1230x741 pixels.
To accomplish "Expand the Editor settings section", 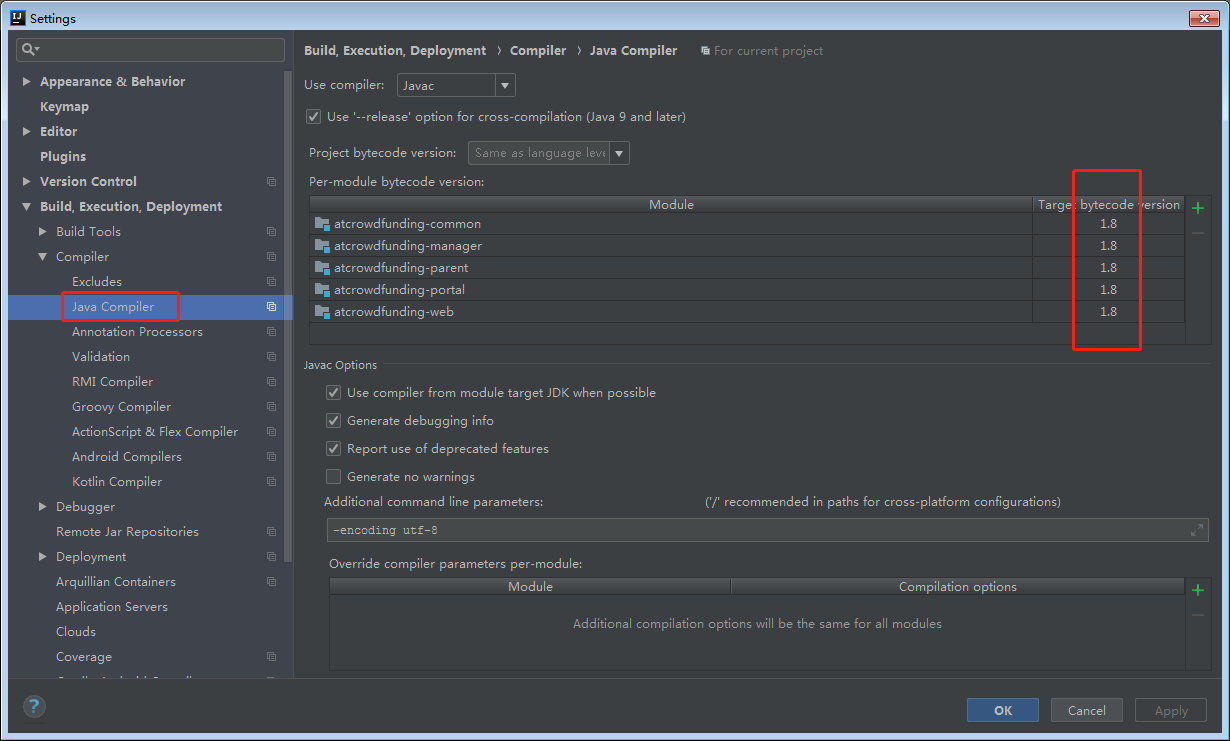I will tap(26, 132).
